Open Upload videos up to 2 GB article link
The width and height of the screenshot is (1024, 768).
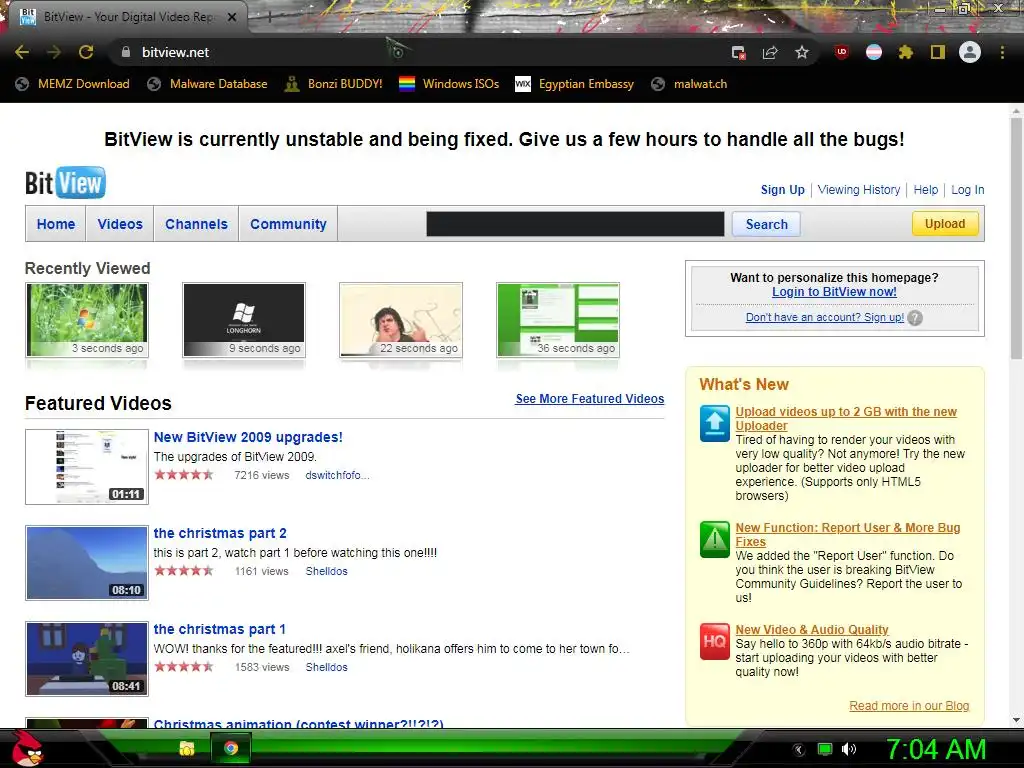[x=846, y=419]
